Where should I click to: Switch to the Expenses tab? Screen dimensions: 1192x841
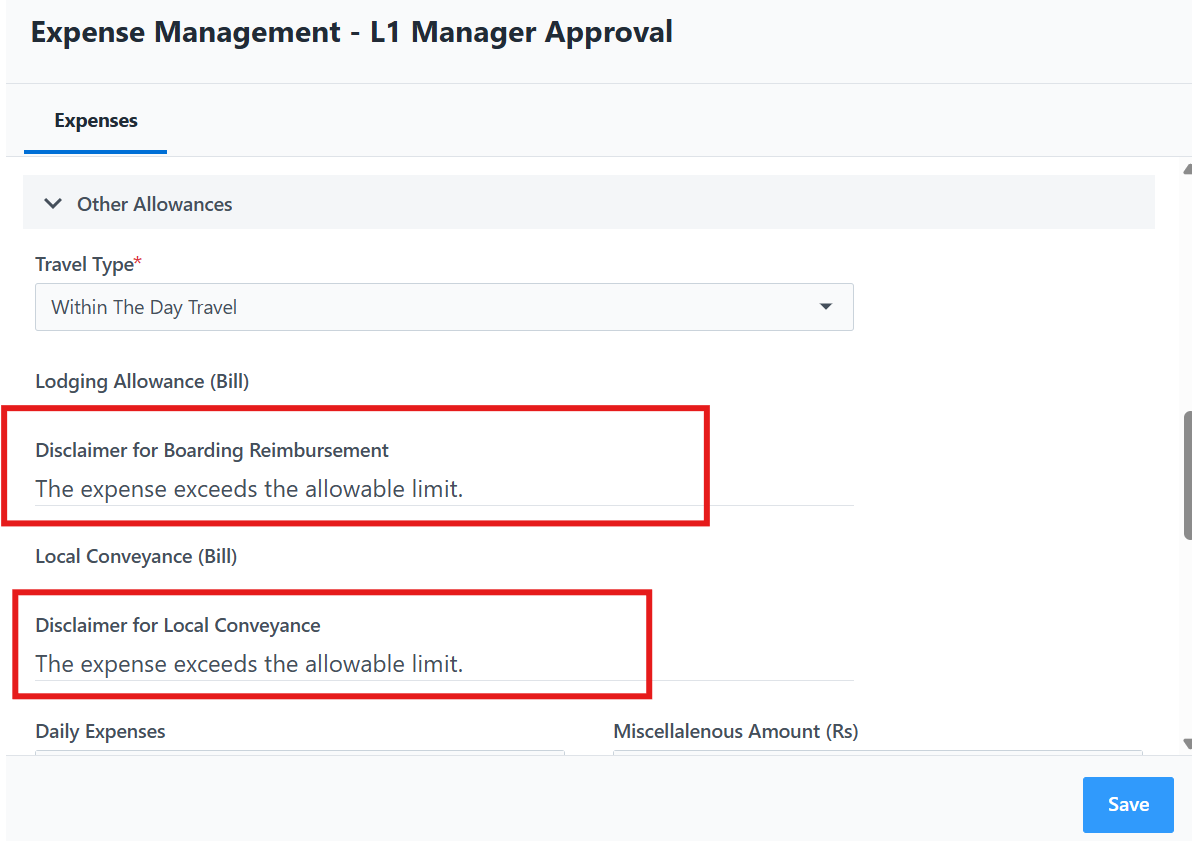point(96,121)
